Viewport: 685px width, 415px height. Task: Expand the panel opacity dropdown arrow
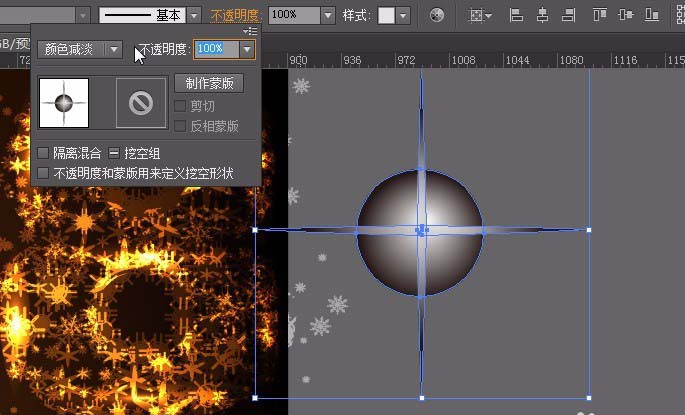(247, 49)
